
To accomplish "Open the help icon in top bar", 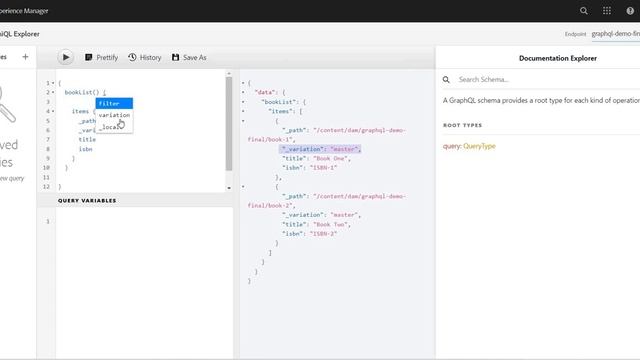I will (630, 11).
